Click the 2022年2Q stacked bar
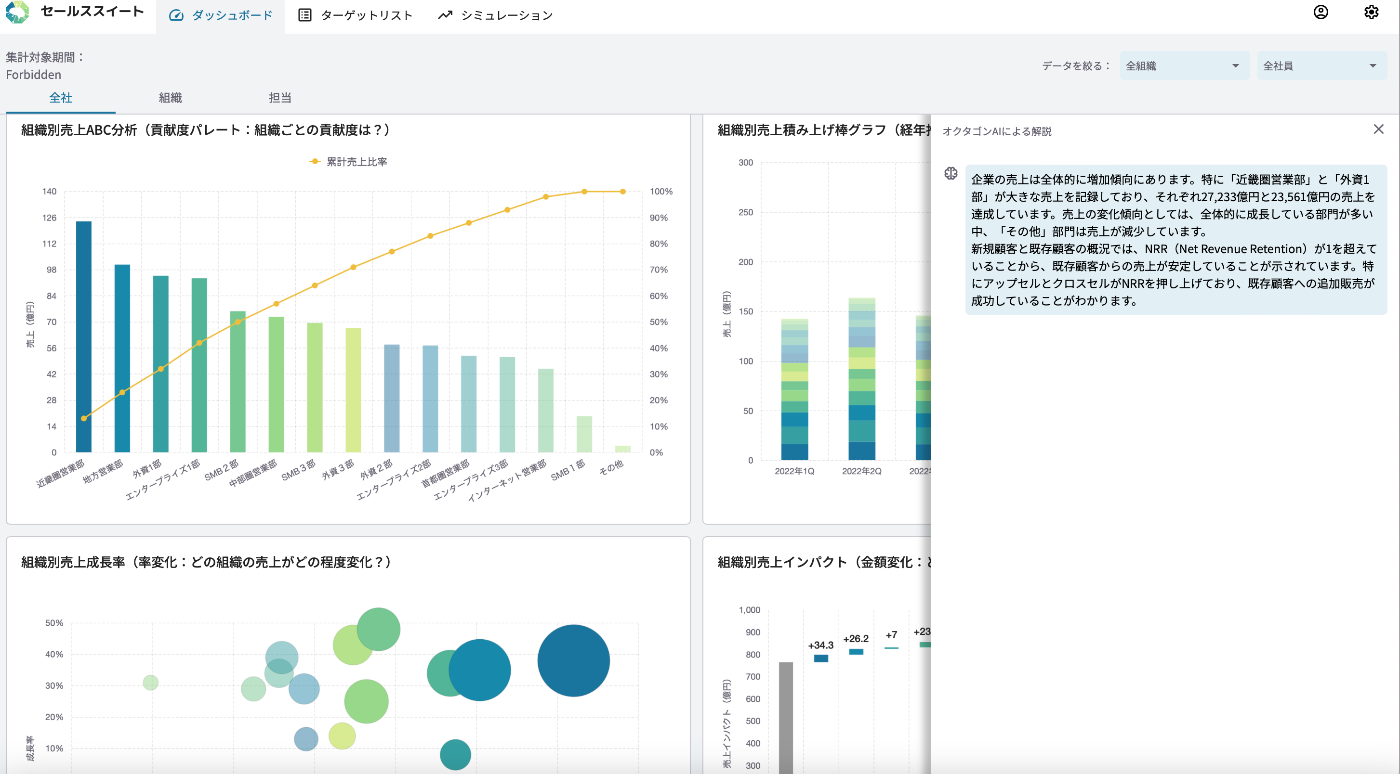 [x=861, y=379]
